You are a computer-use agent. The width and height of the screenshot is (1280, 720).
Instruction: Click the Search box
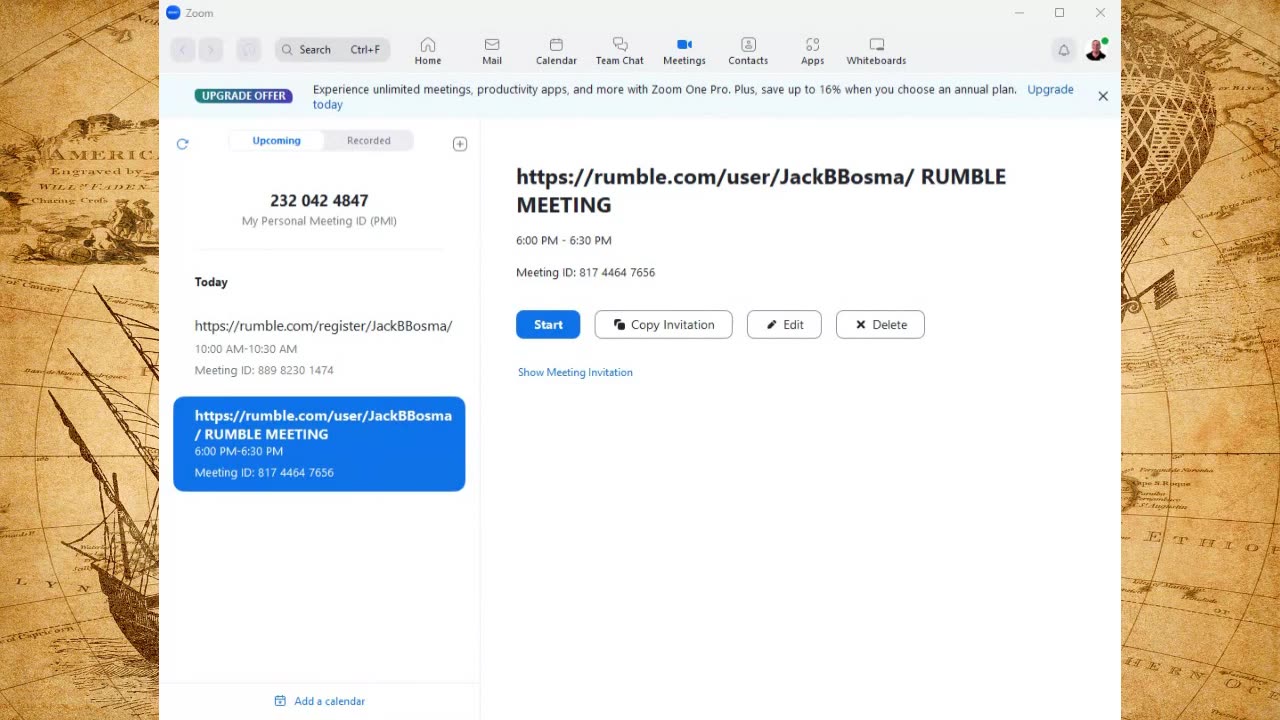point(332,49)
